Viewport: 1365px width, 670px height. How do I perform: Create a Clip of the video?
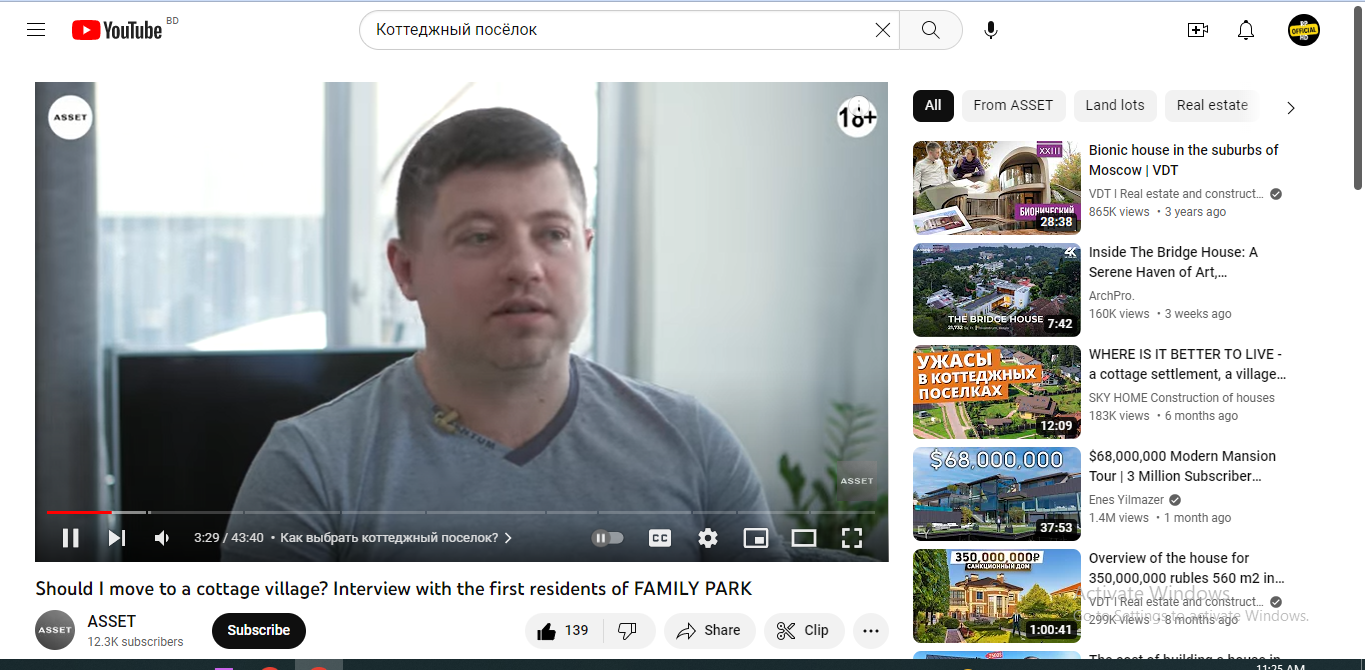pyautogui.click(x=804, y=631)
